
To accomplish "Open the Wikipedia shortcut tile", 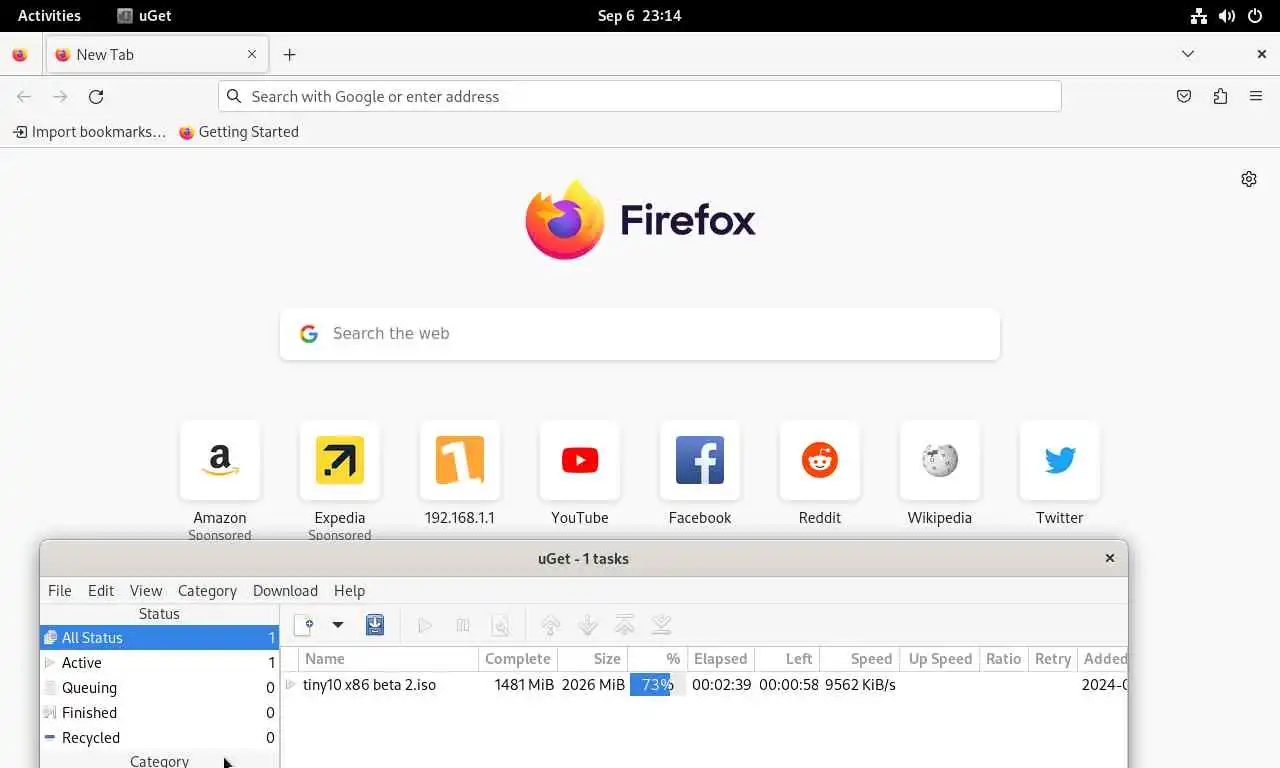I will click(940, 460).
